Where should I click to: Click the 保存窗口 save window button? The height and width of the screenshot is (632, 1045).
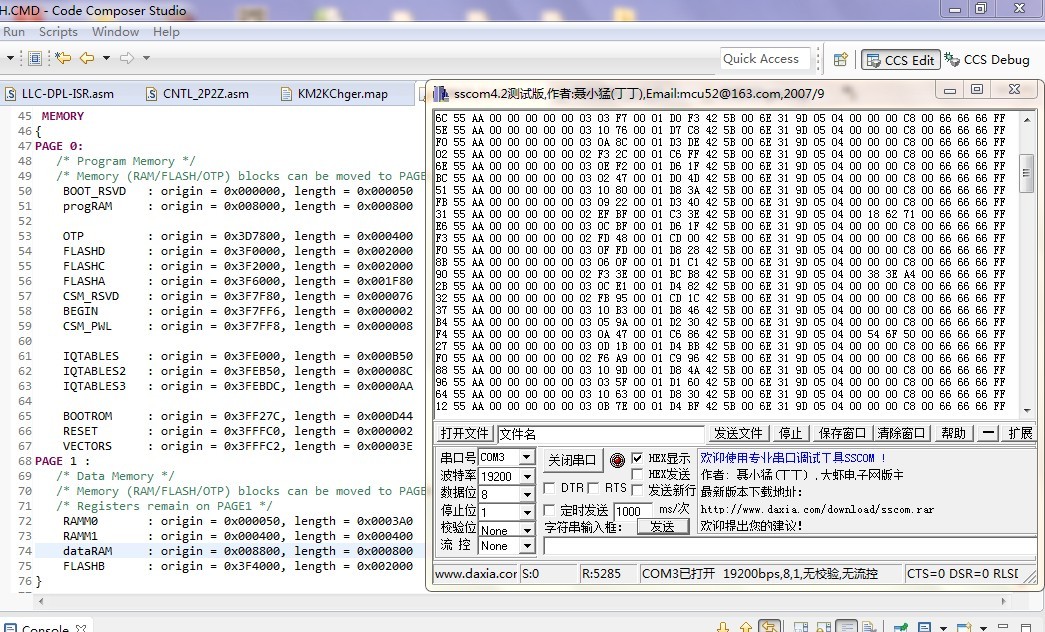coord(842,433)
